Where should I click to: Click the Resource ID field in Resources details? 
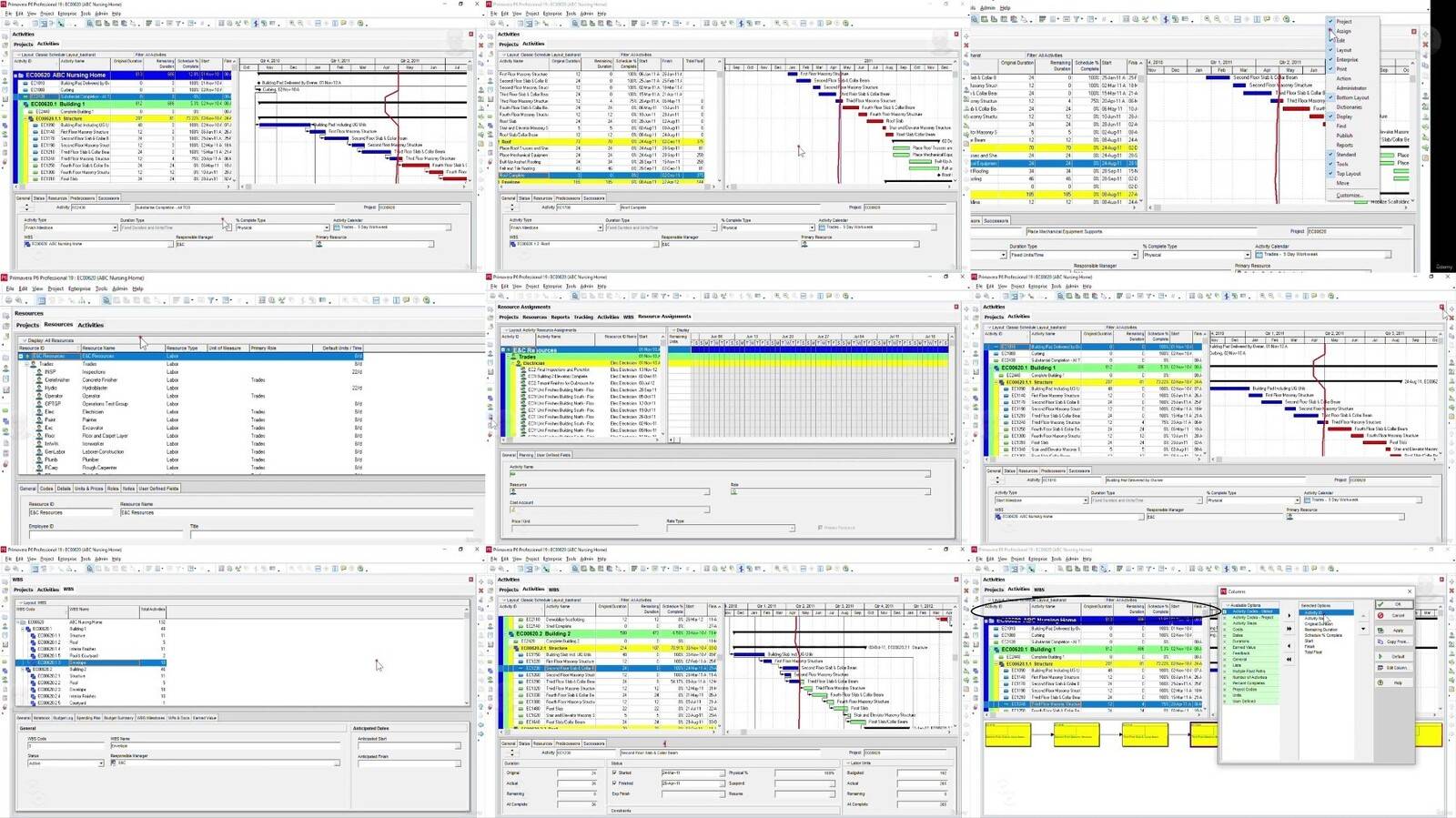click(71, 512)
